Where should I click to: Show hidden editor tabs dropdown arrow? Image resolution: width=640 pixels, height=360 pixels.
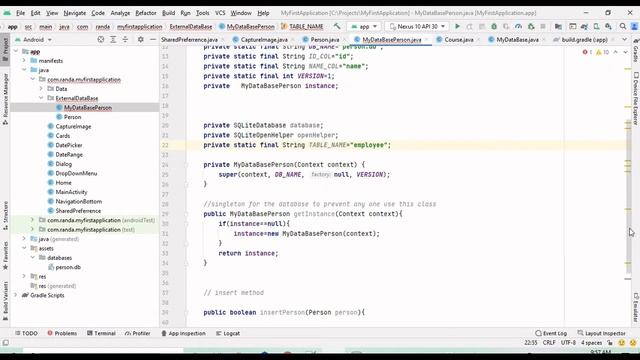click(x=624, y=40)
